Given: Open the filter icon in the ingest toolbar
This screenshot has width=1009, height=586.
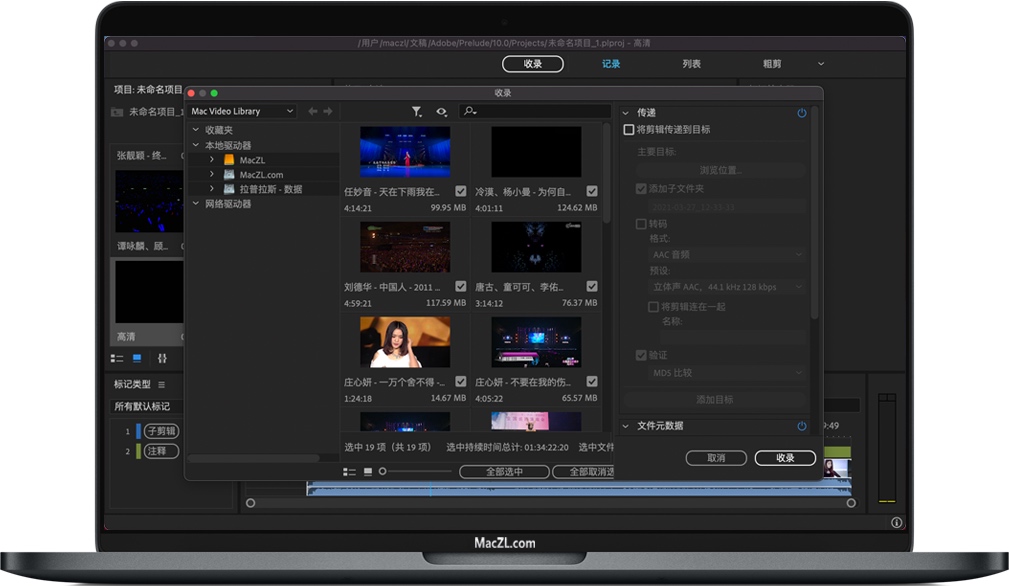Looking at the screenshot, I should (417, 111).
